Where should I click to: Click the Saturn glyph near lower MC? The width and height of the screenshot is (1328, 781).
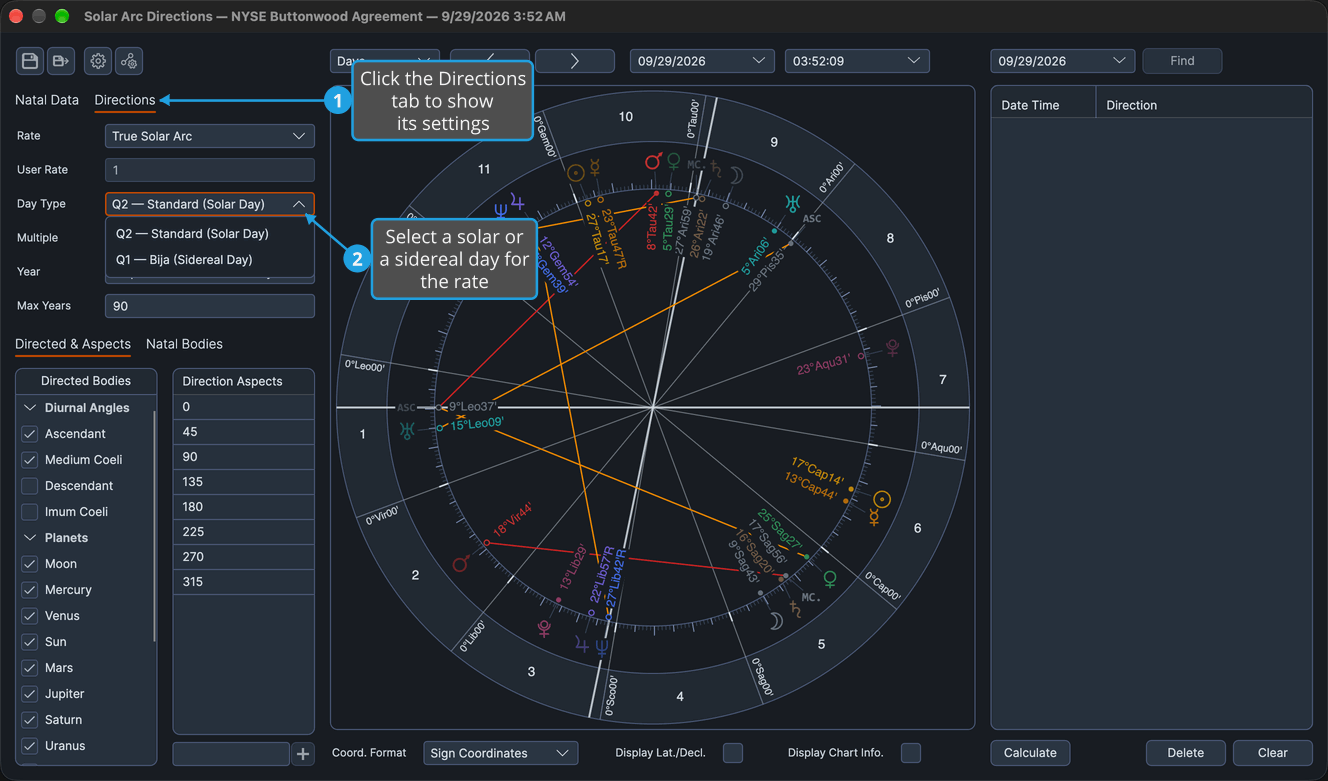796,608
